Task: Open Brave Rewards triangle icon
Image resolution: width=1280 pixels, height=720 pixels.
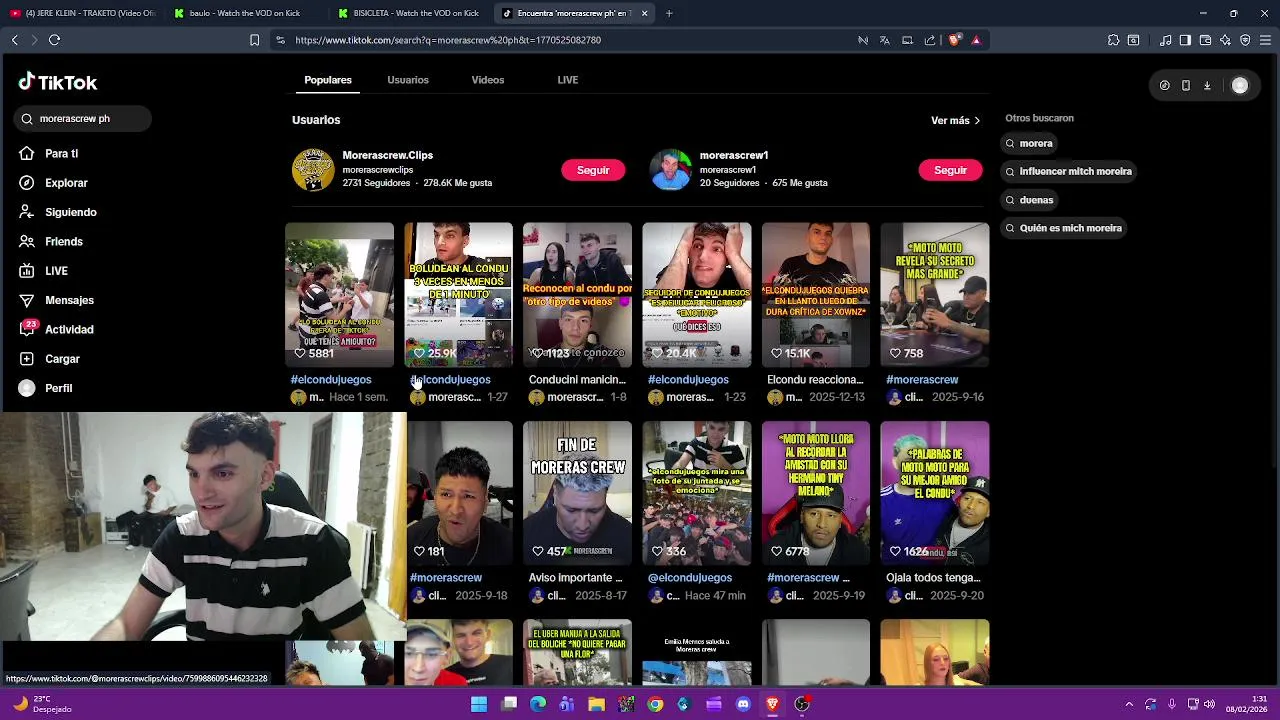Action: coord(976,40)
